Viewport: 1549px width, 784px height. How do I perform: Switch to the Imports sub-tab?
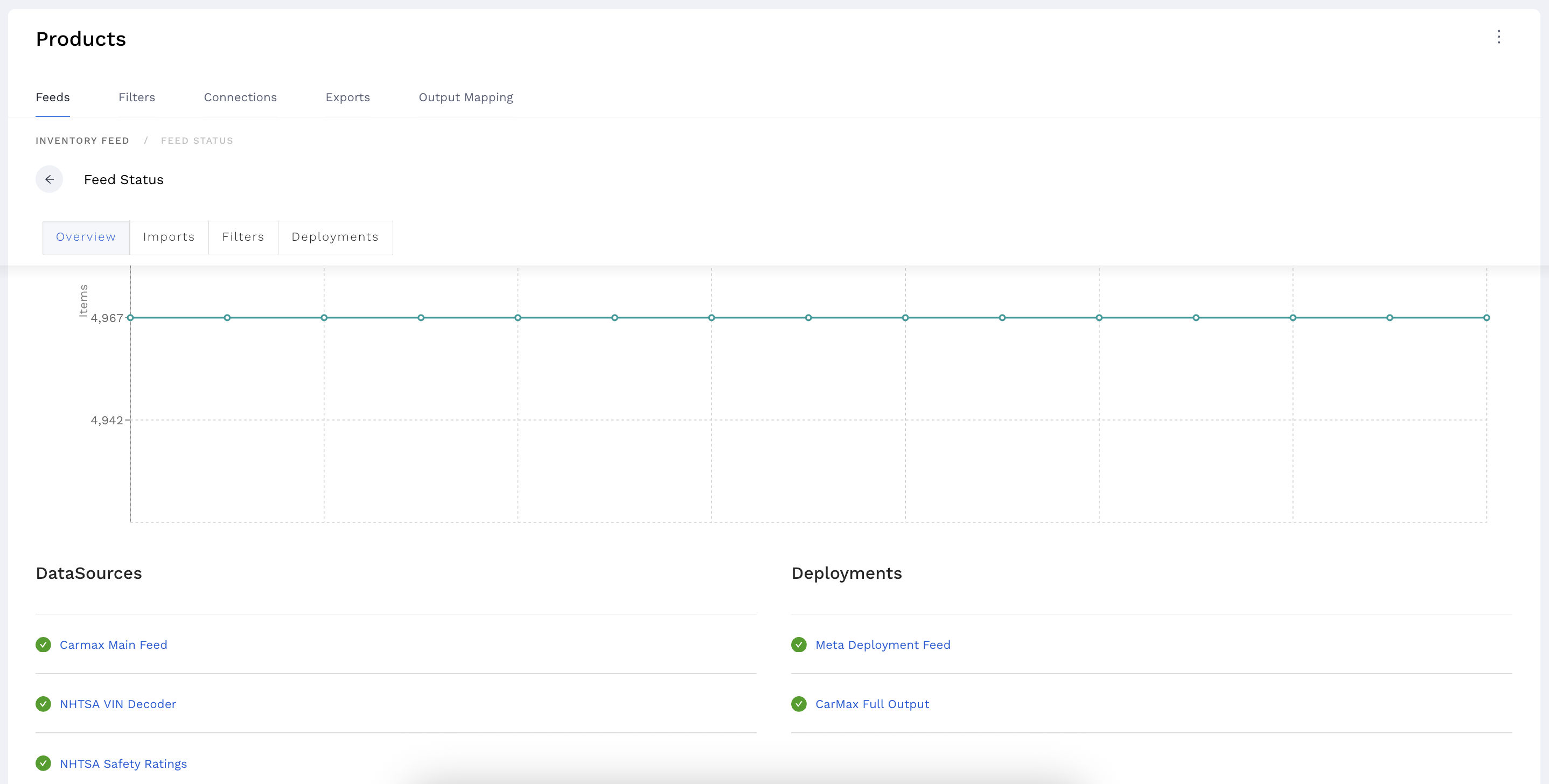[169, 237]
